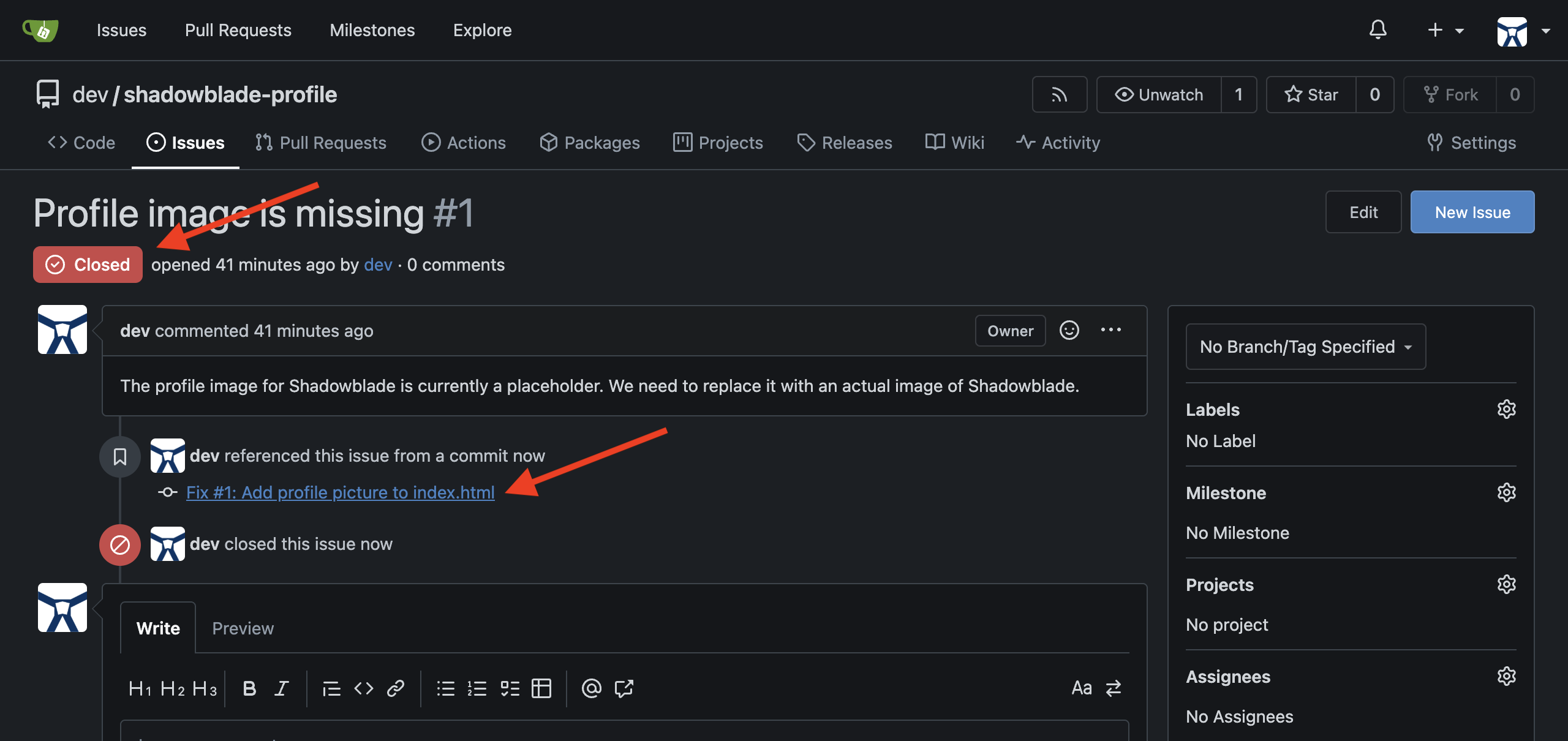Click the mention @ icon
Viewport: 1568px width, 741px height.
pos(591,688)
